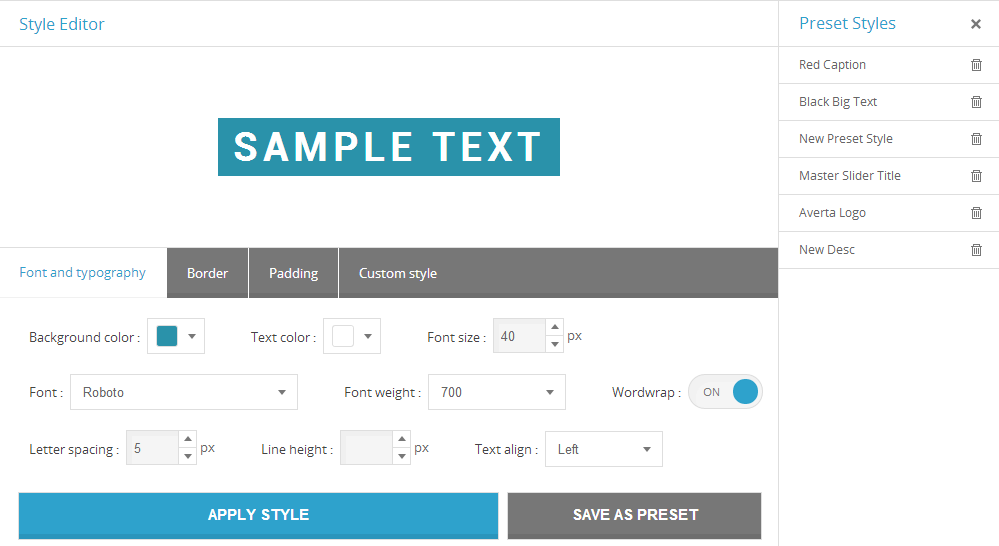
Task: Trash the New Desc preset
Action: click(976, 250)
